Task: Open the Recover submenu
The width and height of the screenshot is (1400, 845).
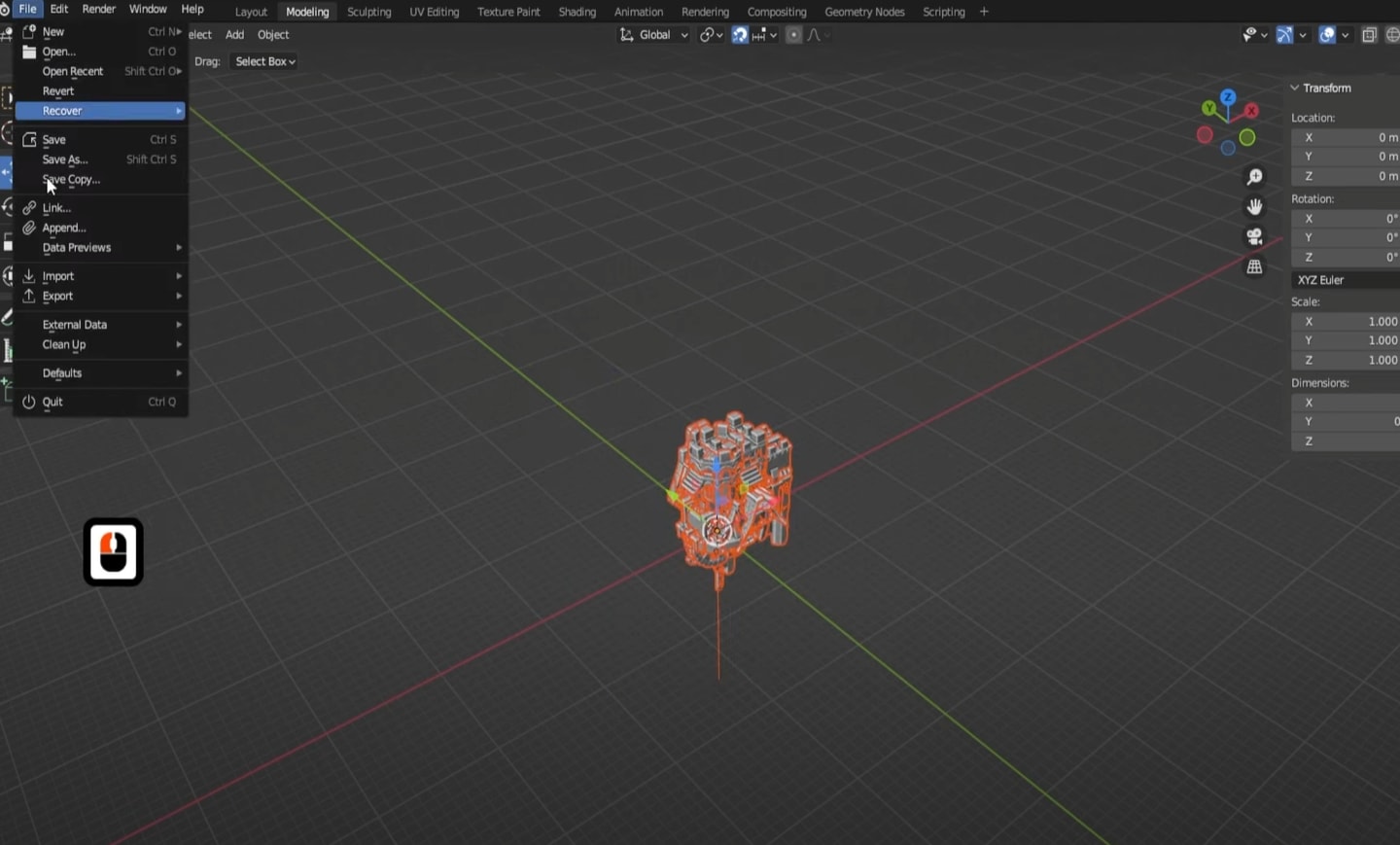Action: click(100, 111)
